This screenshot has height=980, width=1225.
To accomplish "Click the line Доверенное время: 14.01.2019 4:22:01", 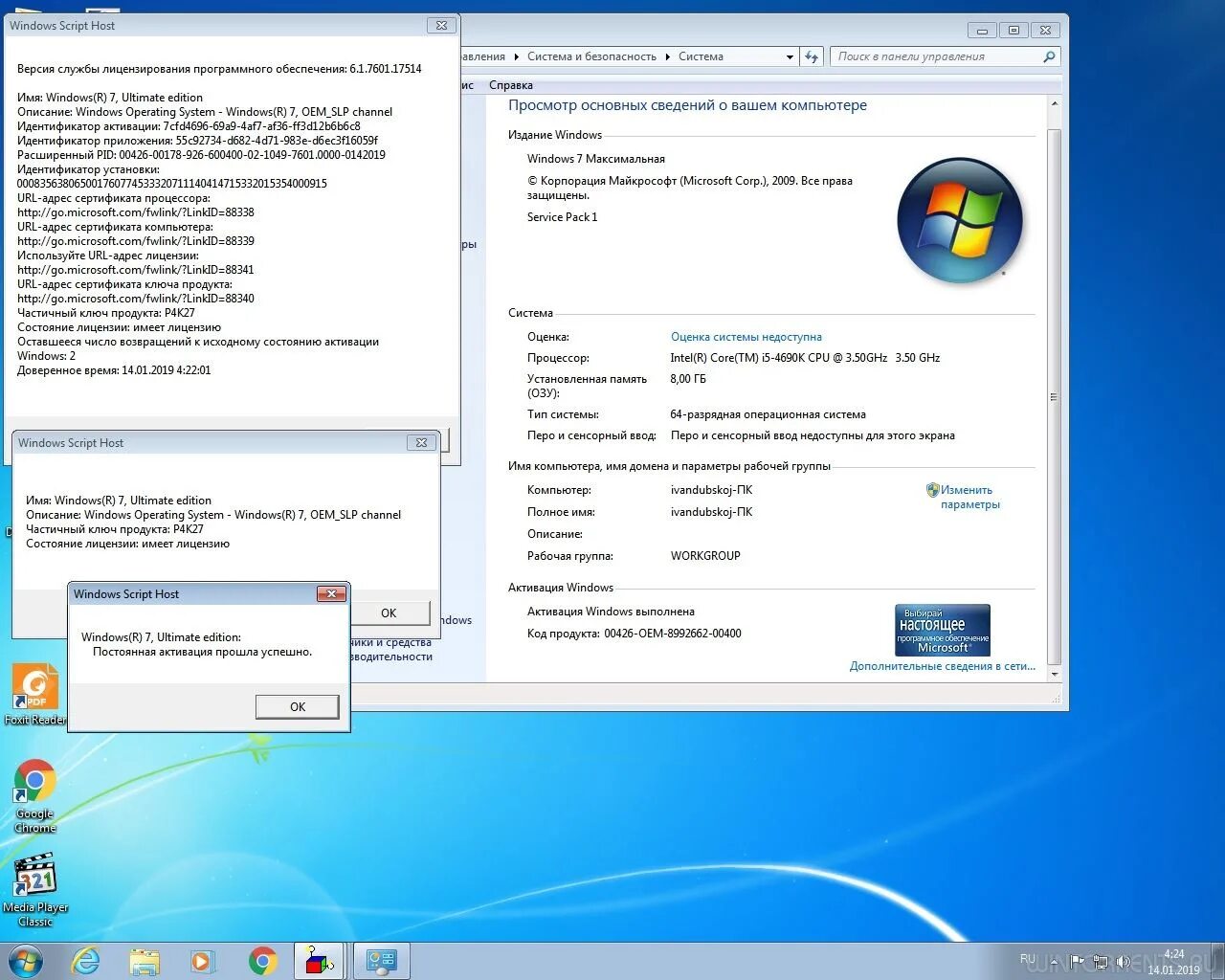I will [114, 370].
